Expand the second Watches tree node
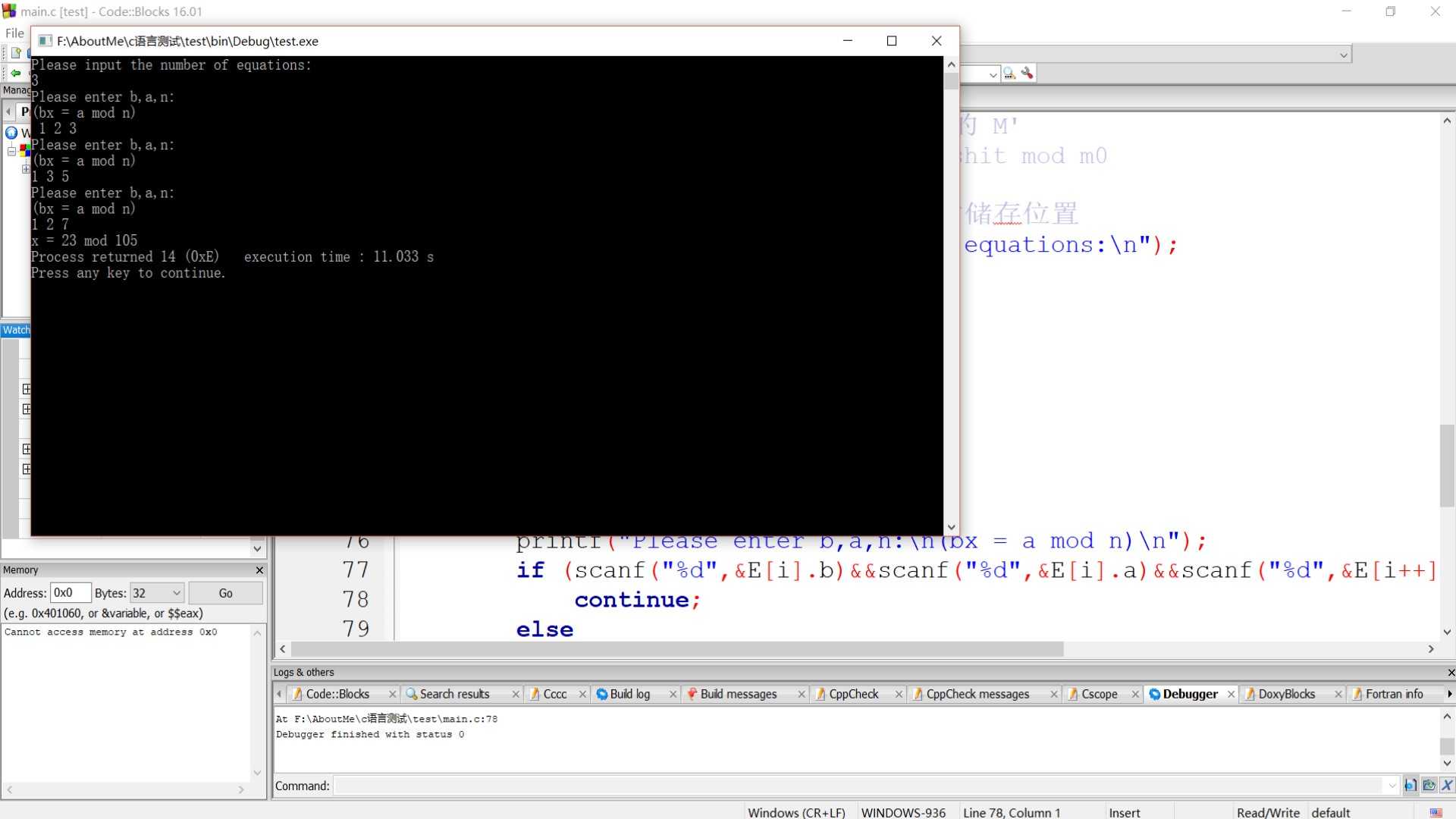 [x=27, y=409]
